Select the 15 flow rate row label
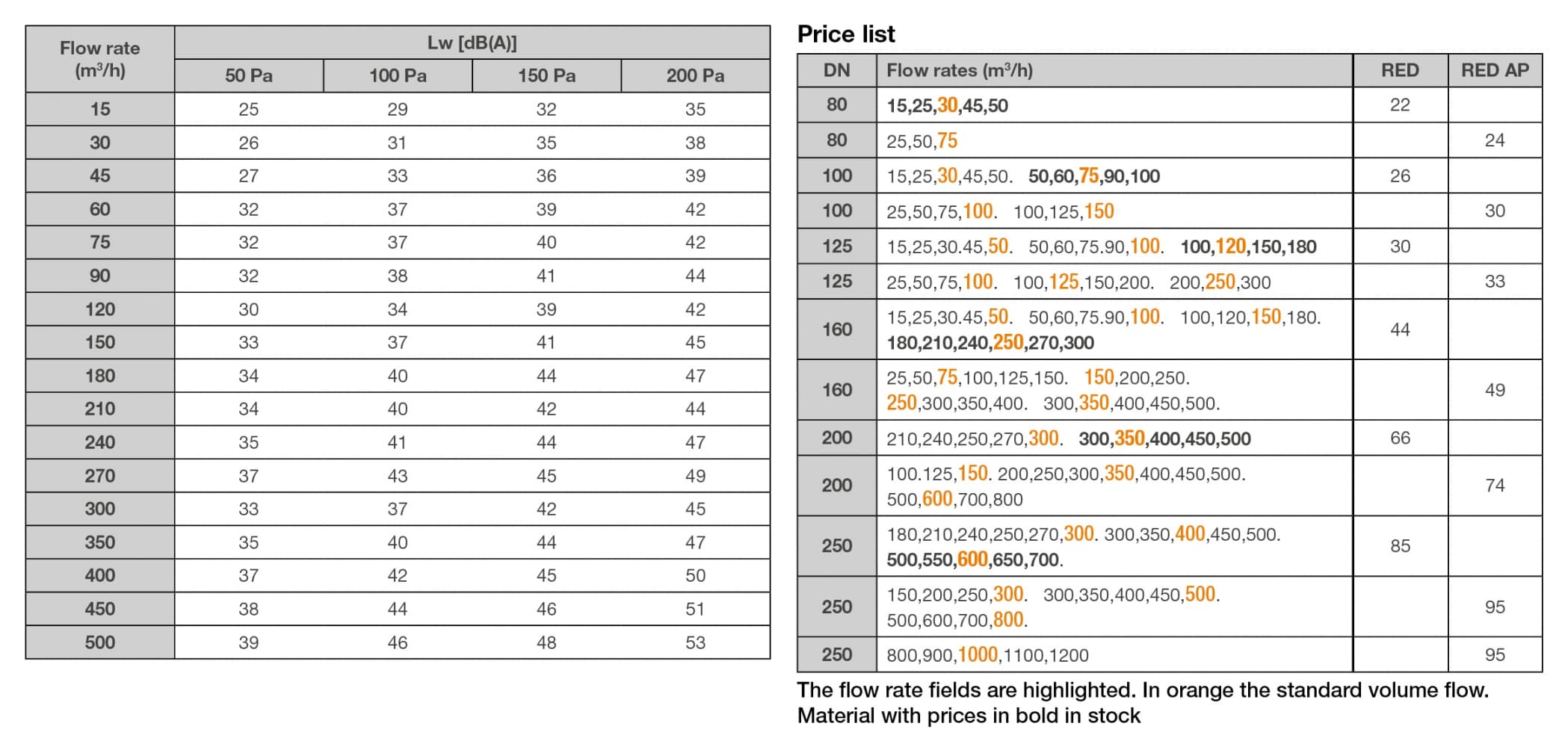 (x=99, y=109)
